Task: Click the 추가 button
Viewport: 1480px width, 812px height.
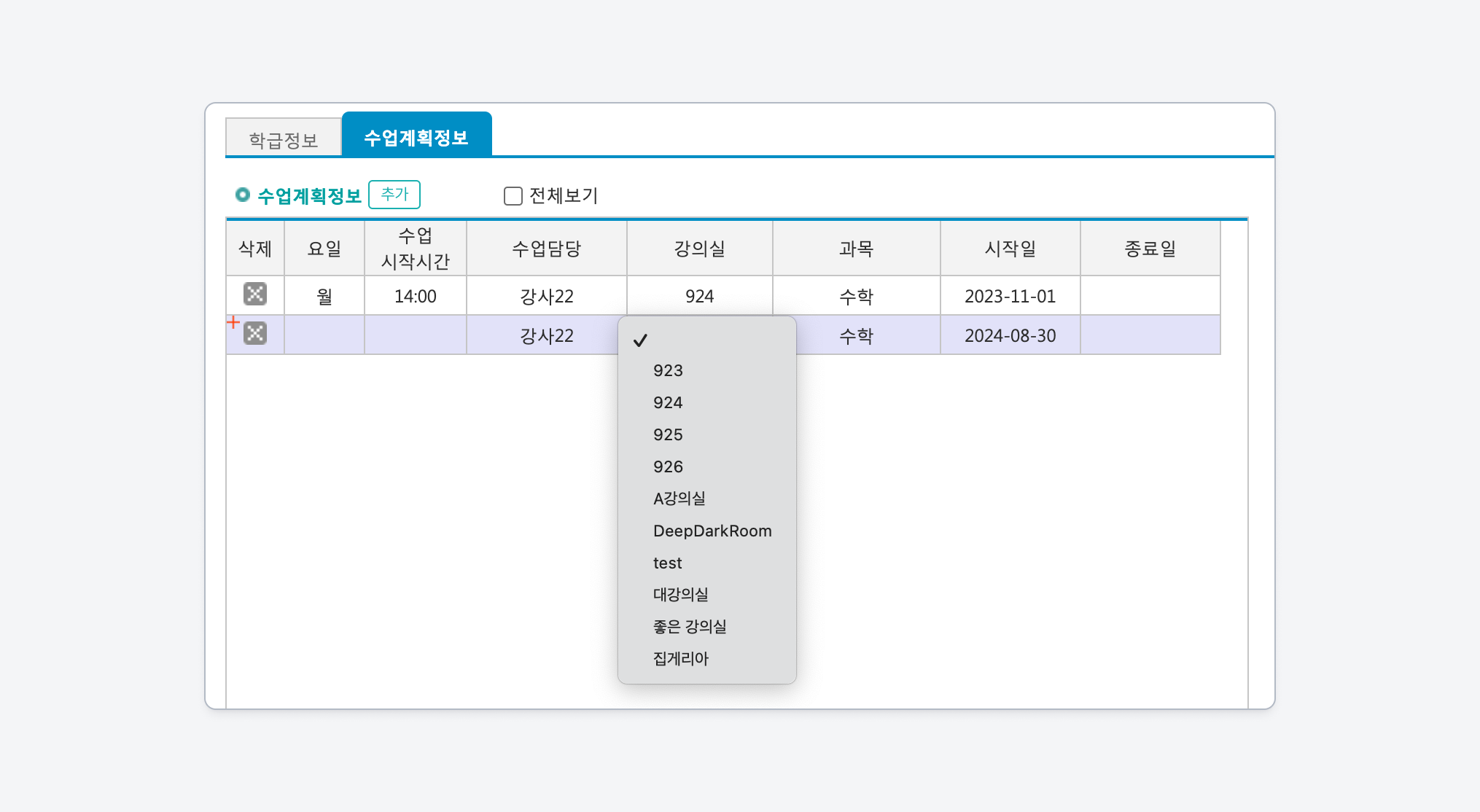Action: tap(394, 195)
